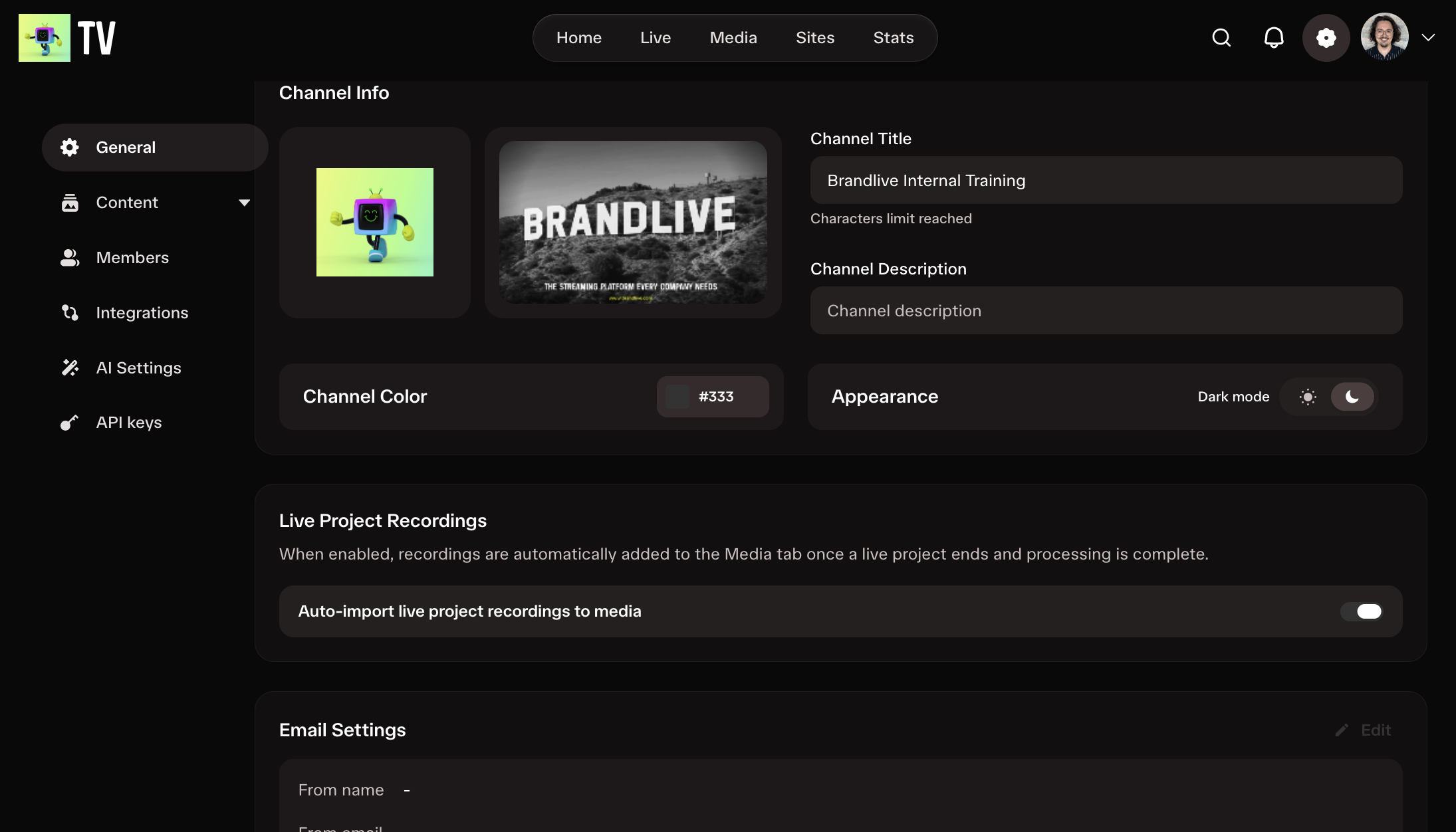Select General in the settings sidebar

coord(155,148)
